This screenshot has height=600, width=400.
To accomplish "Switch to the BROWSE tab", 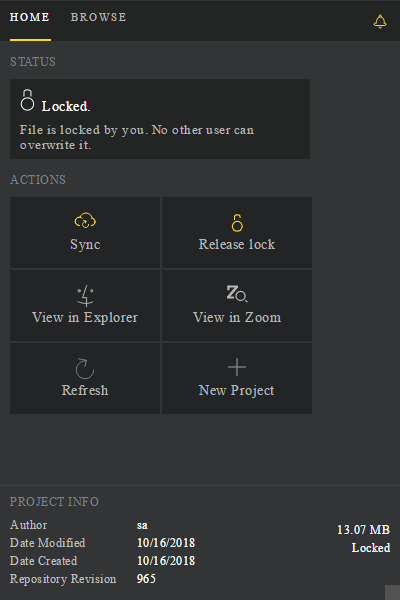I will pyautogui.click(x=98, y=17).
